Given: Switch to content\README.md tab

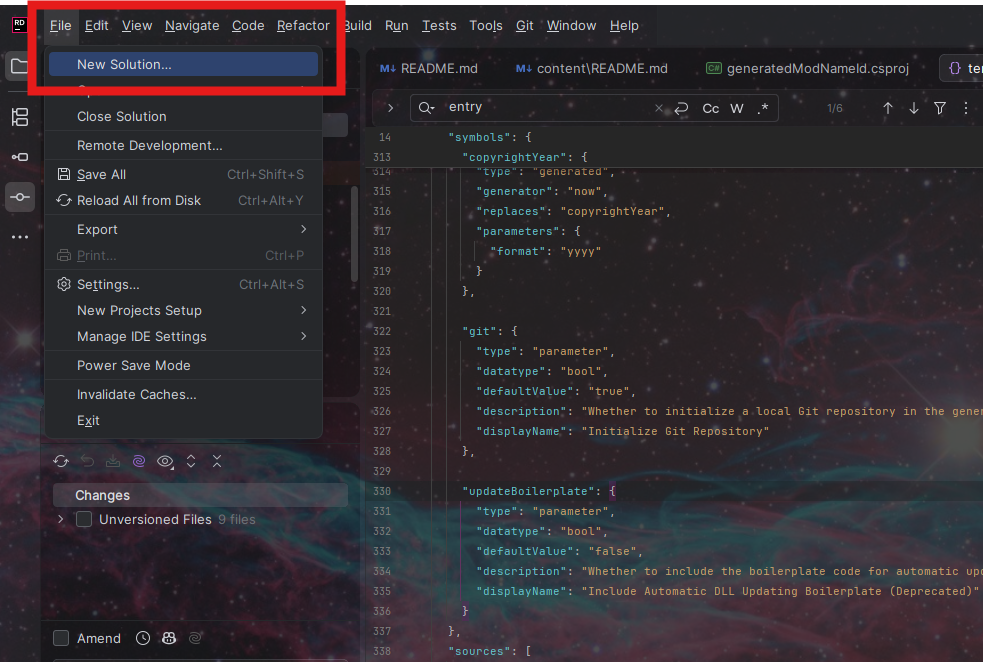Looking at the screenshot, I should tap(592, 68).
